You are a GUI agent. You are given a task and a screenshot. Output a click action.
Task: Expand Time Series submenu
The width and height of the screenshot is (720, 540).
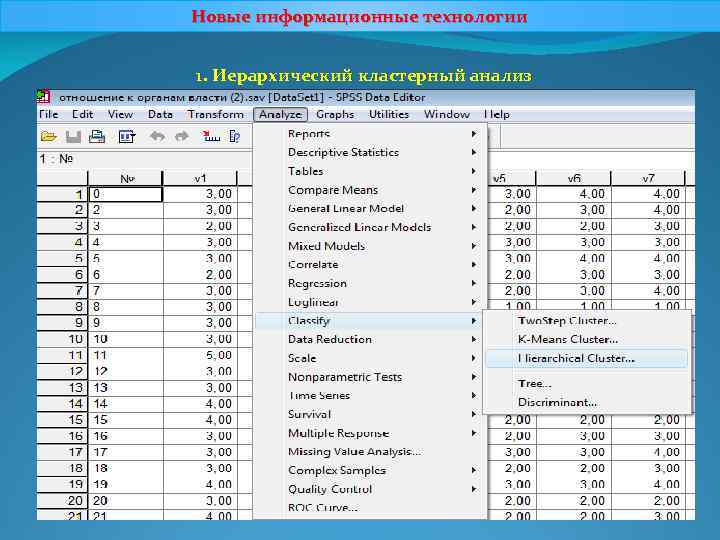click(x=370, y=395)
